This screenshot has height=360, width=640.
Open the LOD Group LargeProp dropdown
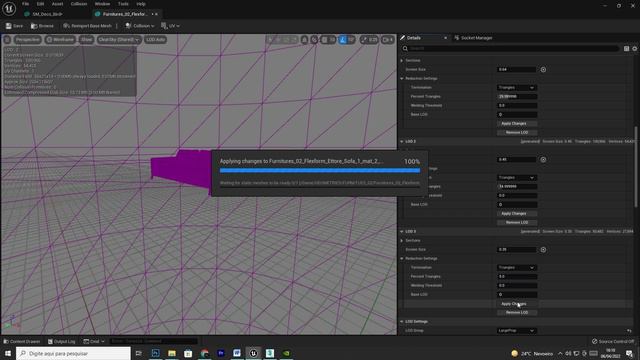[516, 331]
